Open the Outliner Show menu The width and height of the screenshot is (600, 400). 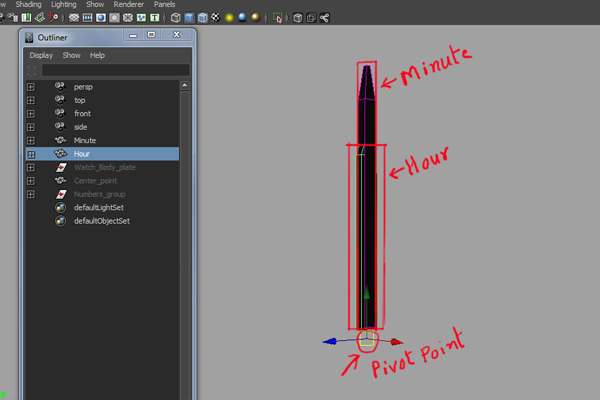[x=72, y=56]
